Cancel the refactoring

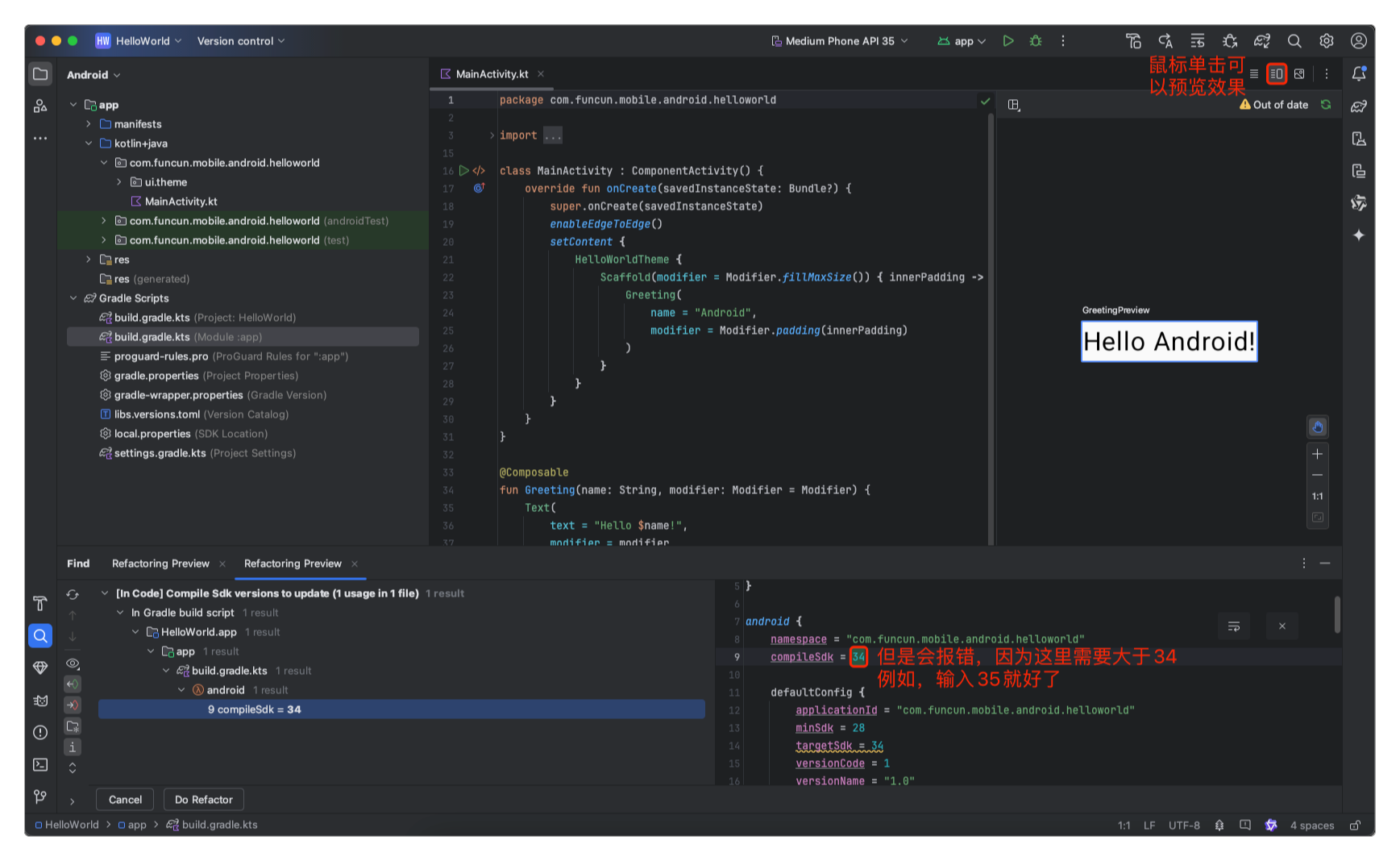[x=125, y=800]
